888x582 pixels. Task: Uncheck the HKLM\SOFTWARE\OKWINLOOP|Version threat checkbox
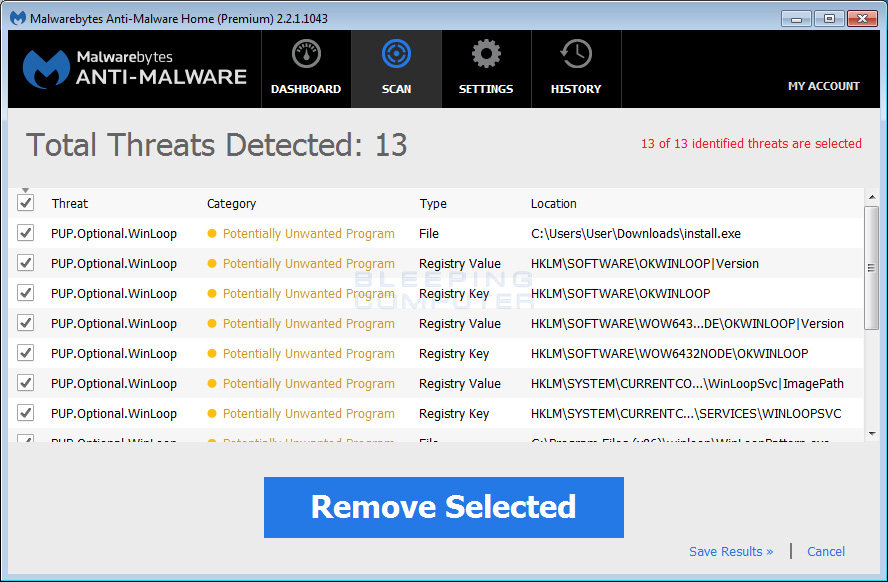coord(25,263)
